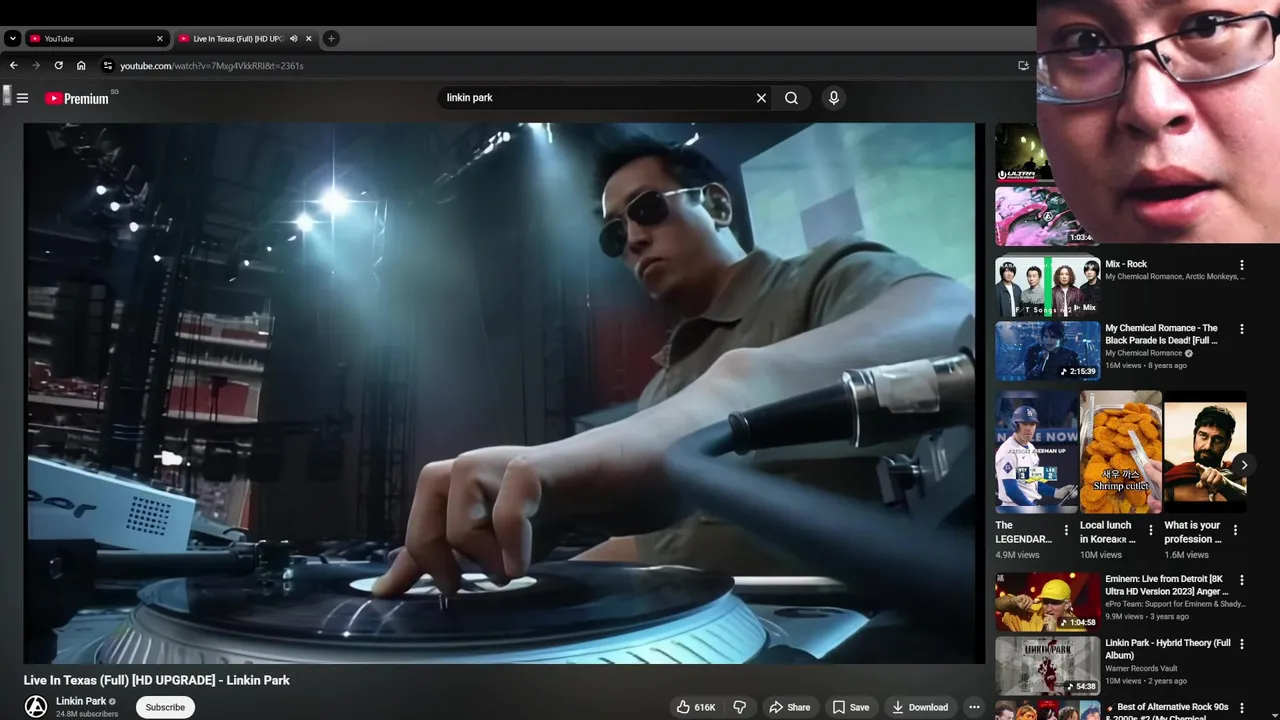Screen dimensions: 1280x720
Task: Reload the current page
Action: (59, 66)
